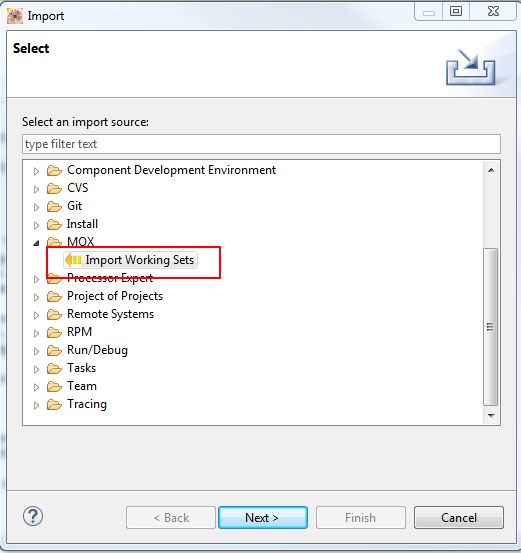
Task: Click the help question mark icon
Action: [x=33, y=516]
